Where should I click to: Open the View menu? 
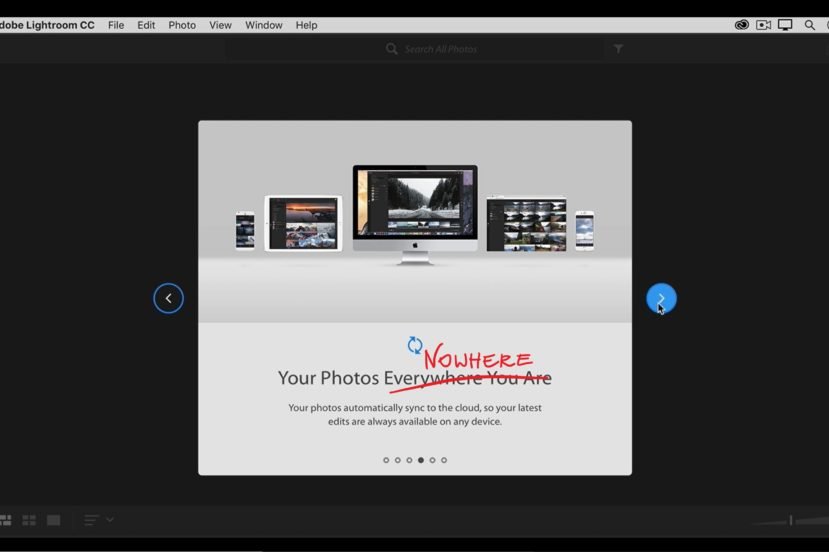[220, 25]
